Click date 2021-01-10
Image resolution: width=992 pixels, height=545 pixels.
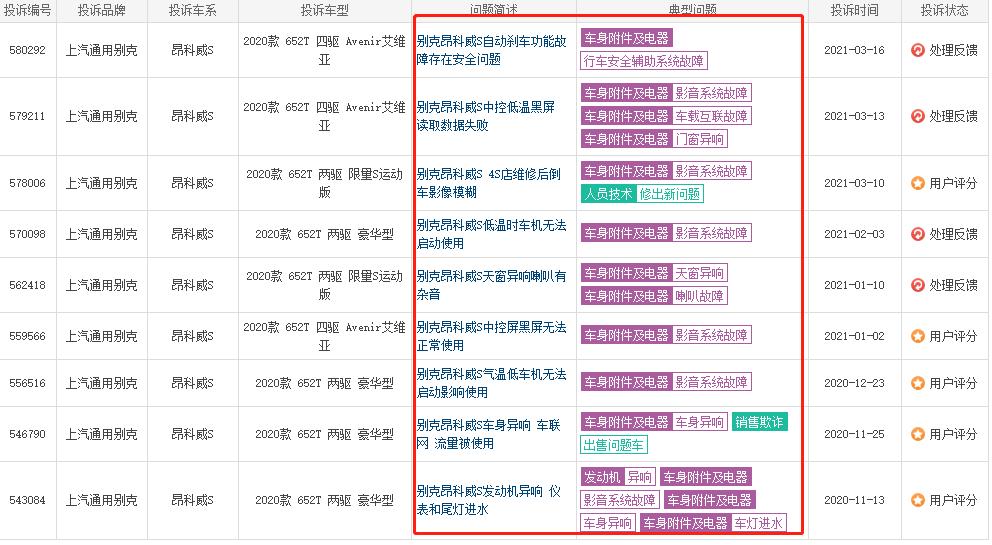pyautogui.click(x=854, y=285)
